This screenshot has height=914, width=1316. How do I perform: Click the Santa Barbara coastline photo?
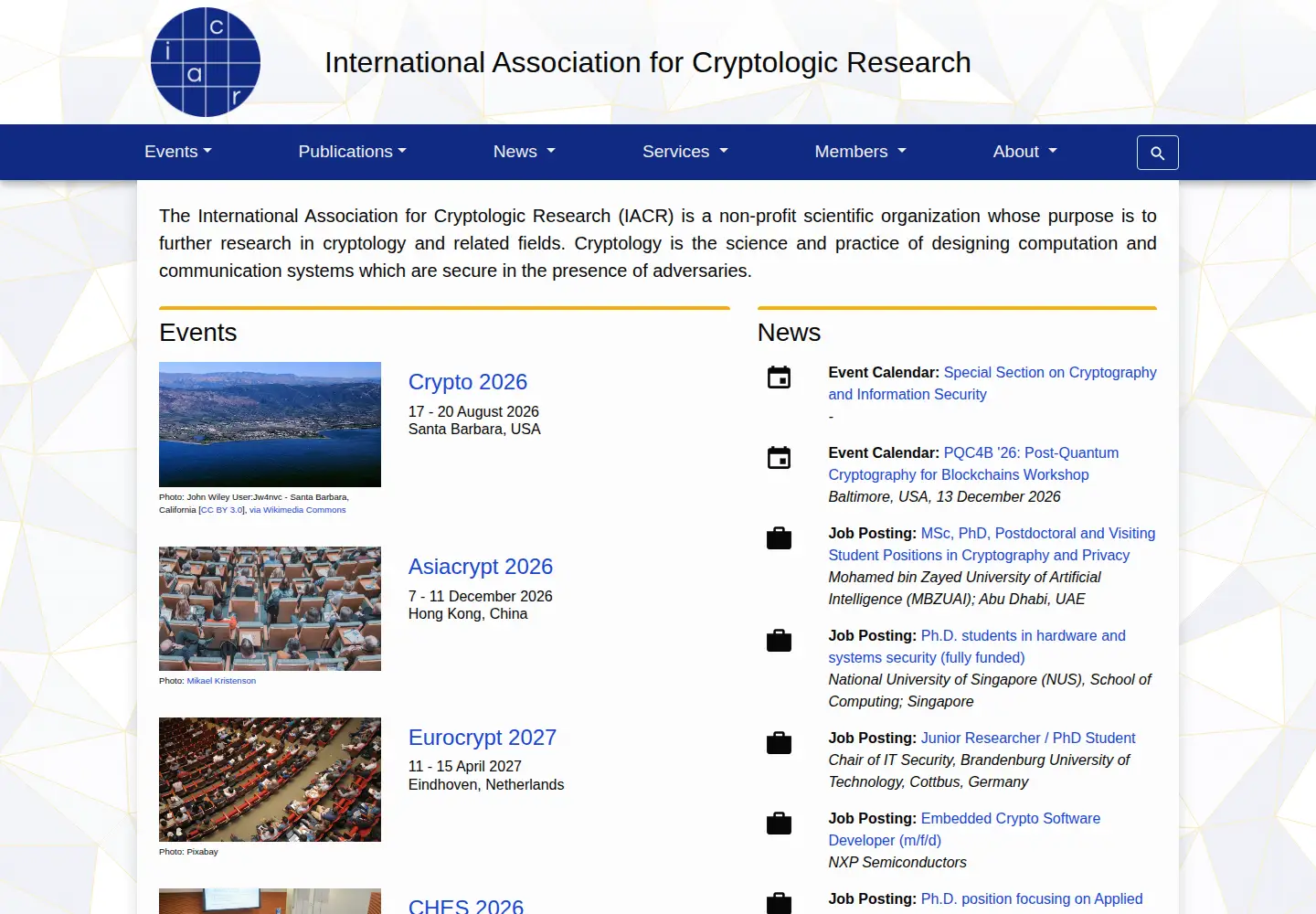270,424
